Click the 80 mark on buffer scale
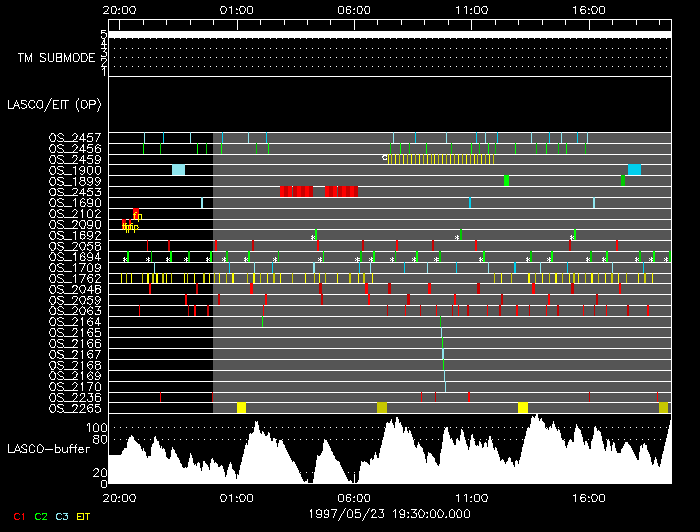 (x=100, y=439)
